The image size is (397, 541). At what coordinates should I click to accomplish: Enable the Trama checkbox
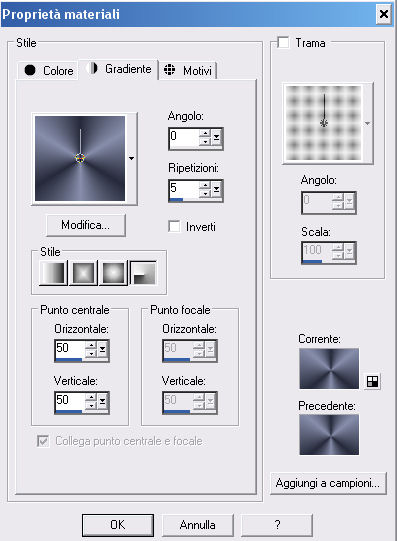coord(283,43)
